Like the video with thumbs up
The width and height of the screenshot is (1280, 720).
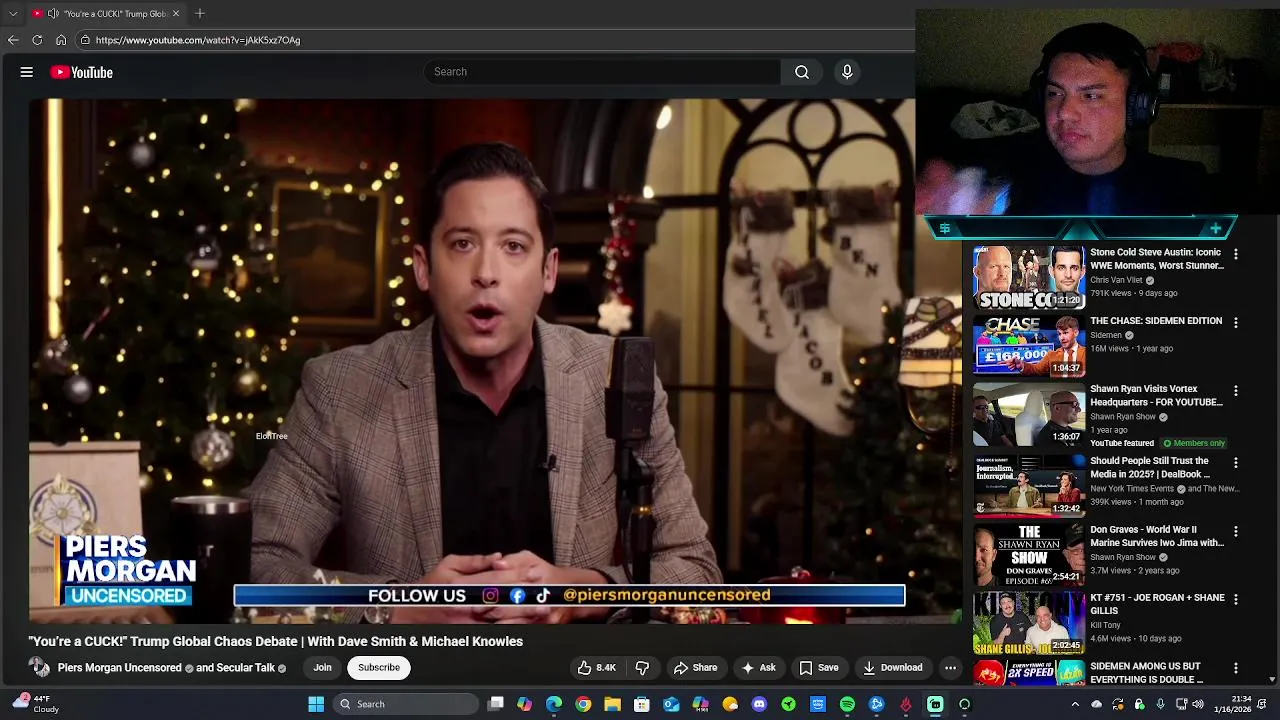coord(596,667)
